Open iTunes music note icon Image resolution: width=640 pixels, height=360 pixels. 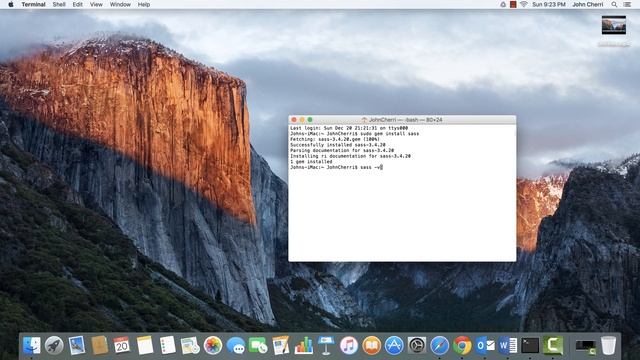point(349,345)
